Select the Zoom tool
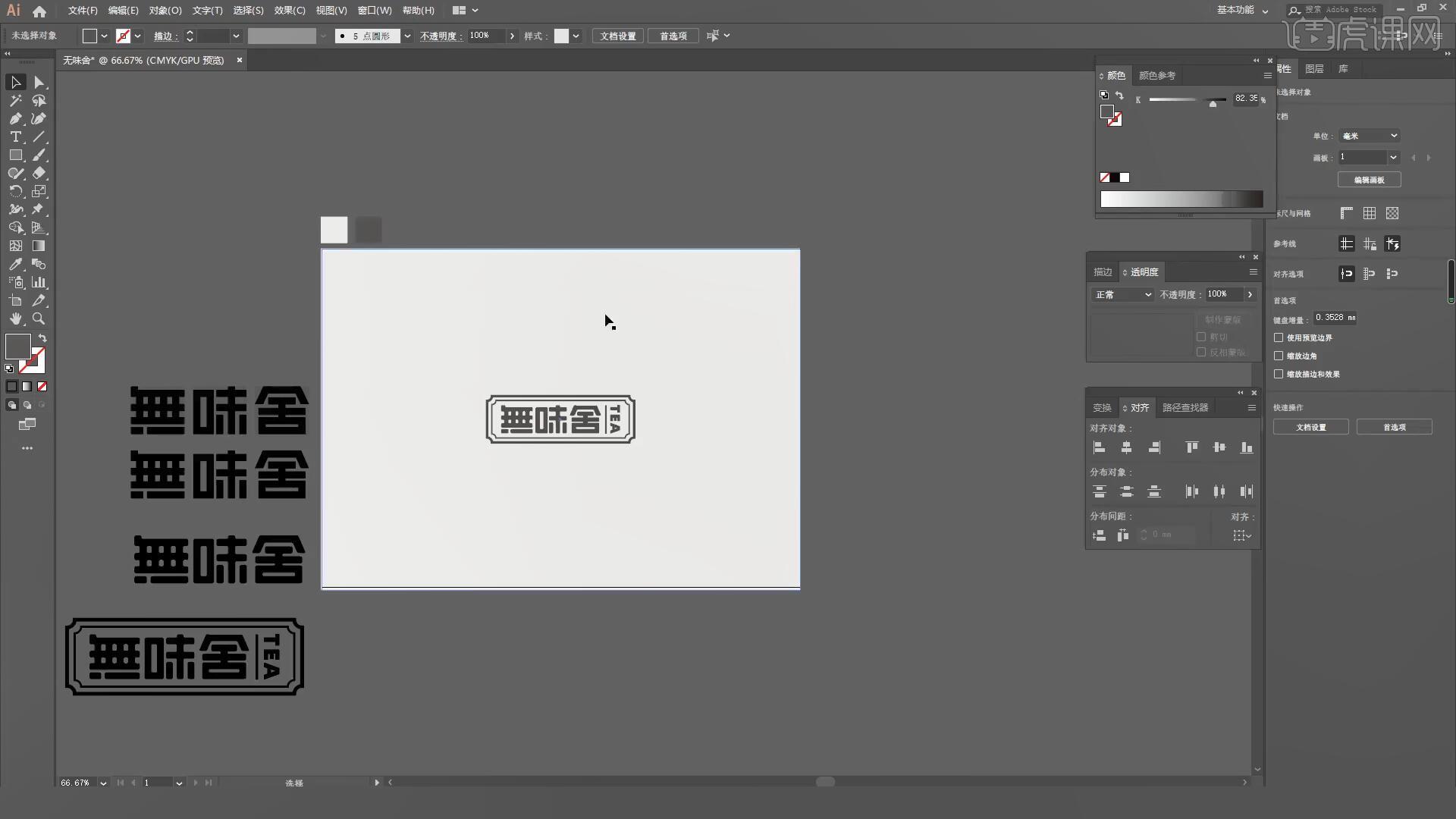Image resolution: width=1456 pixels, height=819 pixels. coord(39,319)
